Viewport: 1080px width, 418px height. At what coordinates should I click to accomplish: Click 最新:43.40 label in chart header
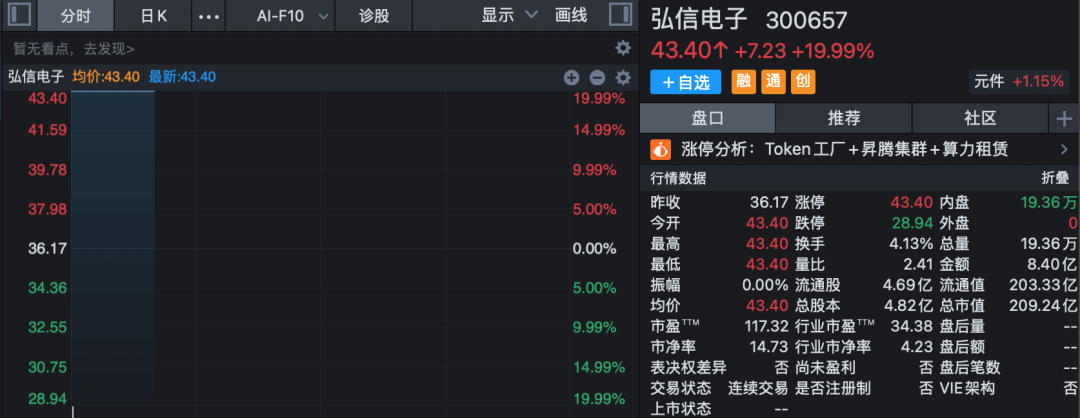coord(182,77)
